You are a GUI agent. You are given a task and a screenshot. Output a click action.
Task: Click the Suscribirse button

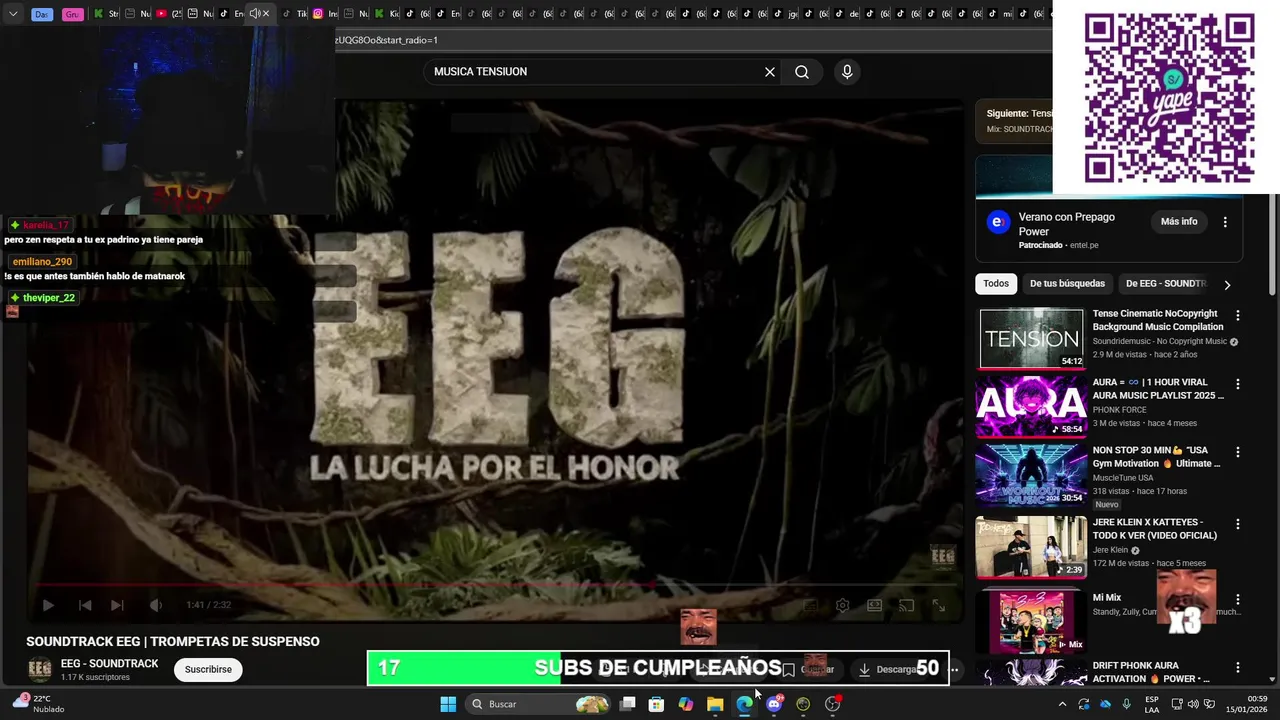pos(208,670)
